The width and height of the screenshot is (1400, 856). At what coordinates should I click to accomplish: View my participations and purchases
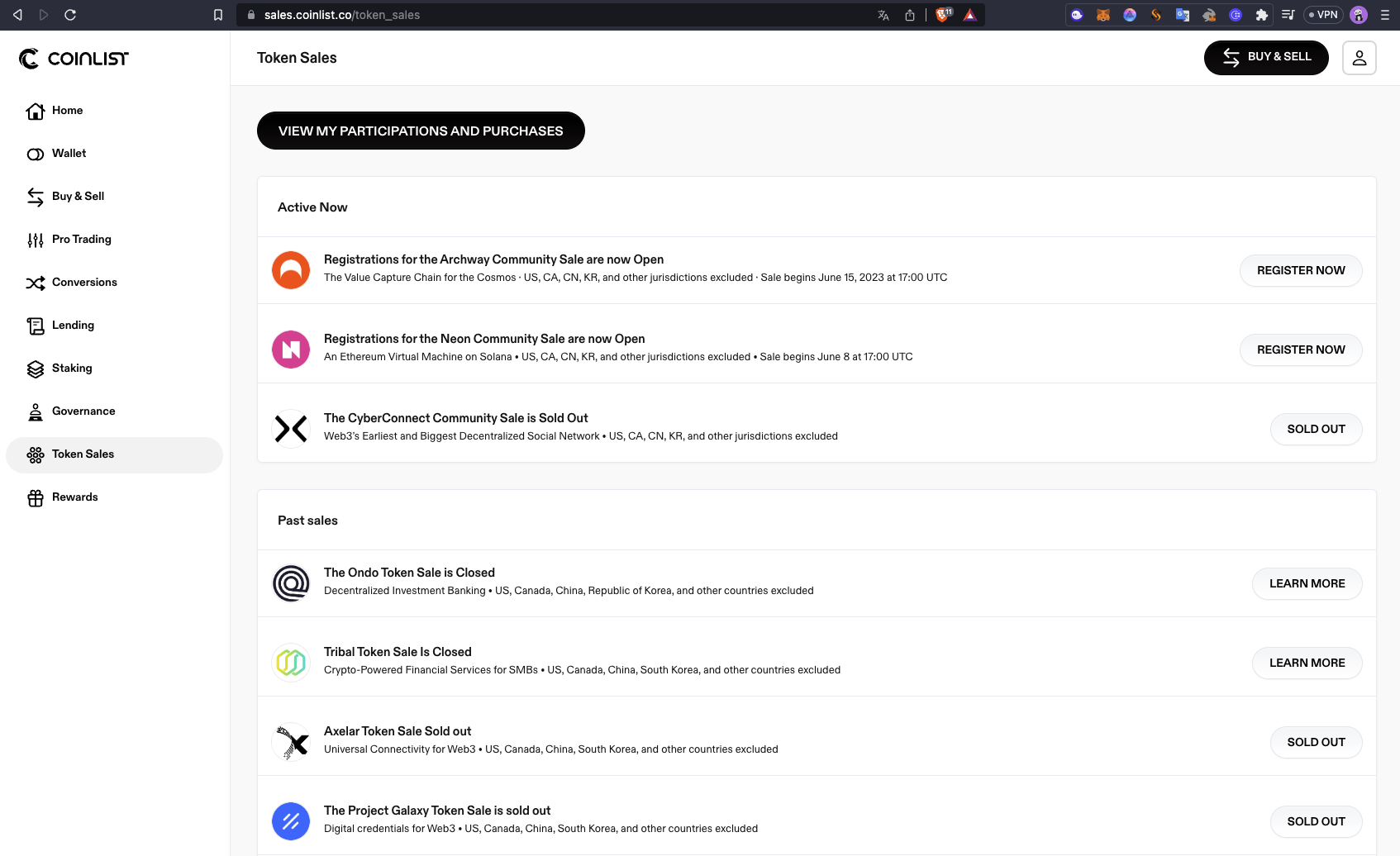pyautogui.click(x=421, y=131)
